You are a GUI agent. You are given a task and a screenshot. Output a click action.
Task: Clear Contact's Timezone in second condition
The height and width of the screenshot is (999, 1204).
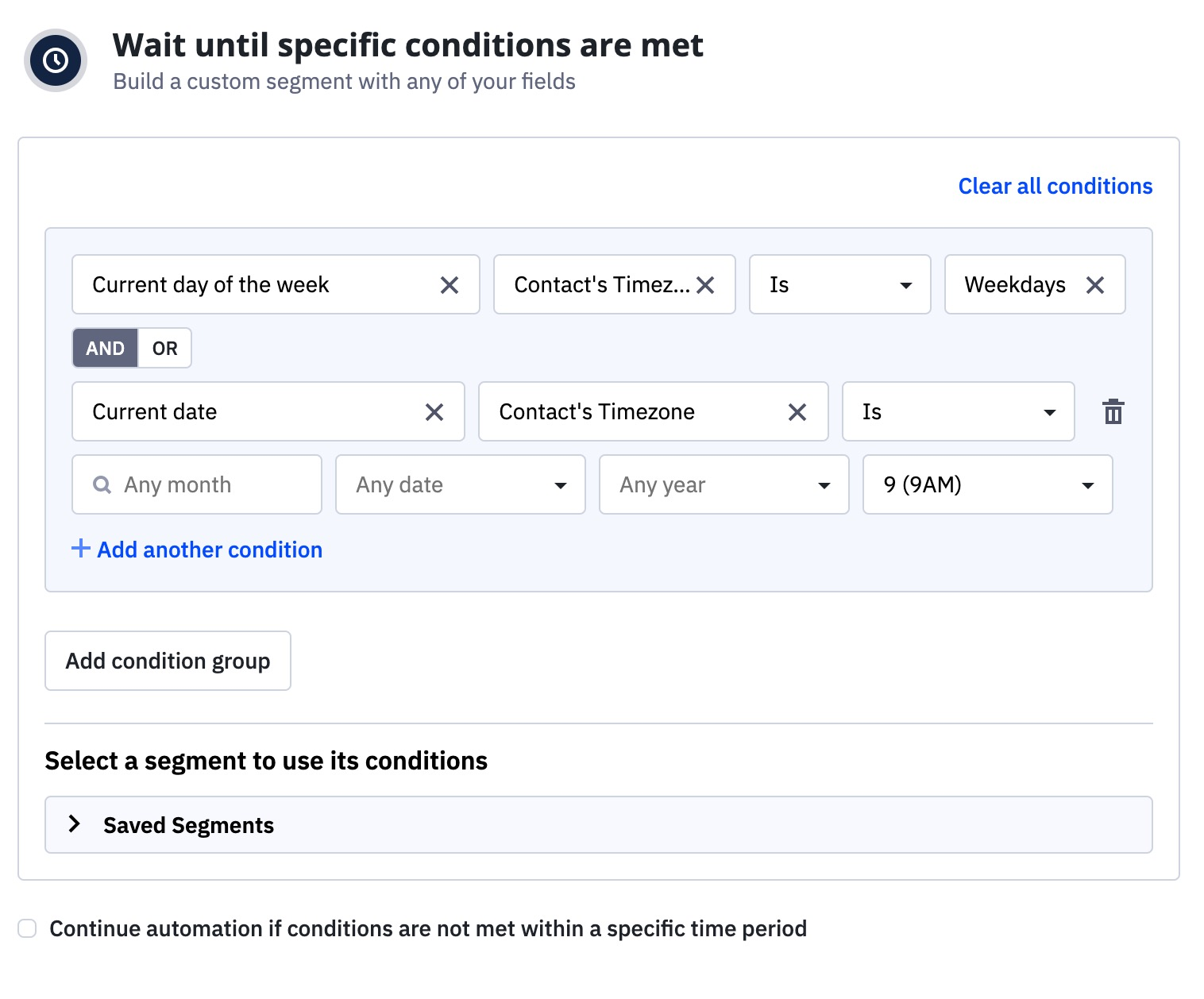[x=797, y=412]
